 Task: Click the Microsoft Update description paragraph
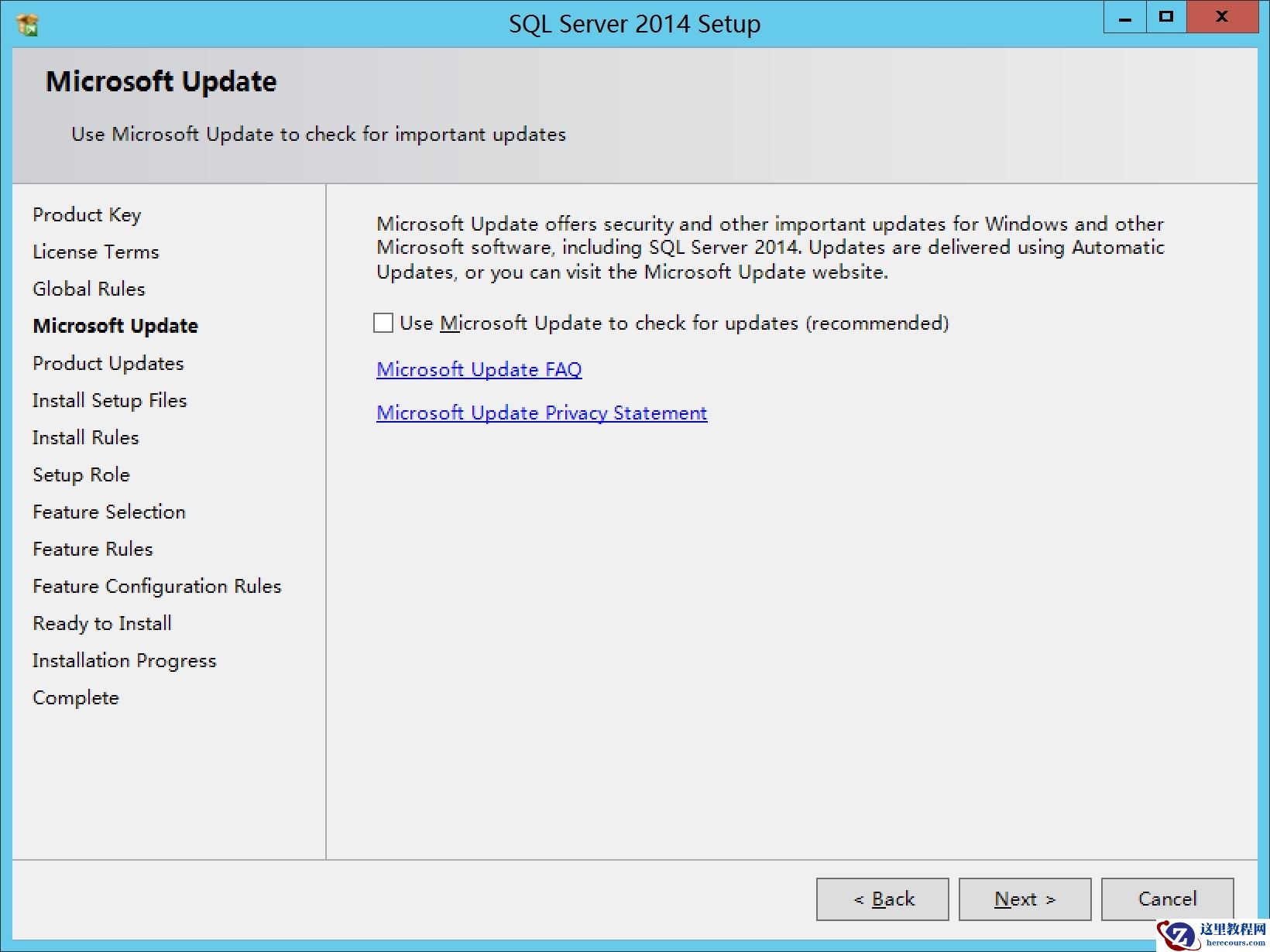(x=771, y=248)
